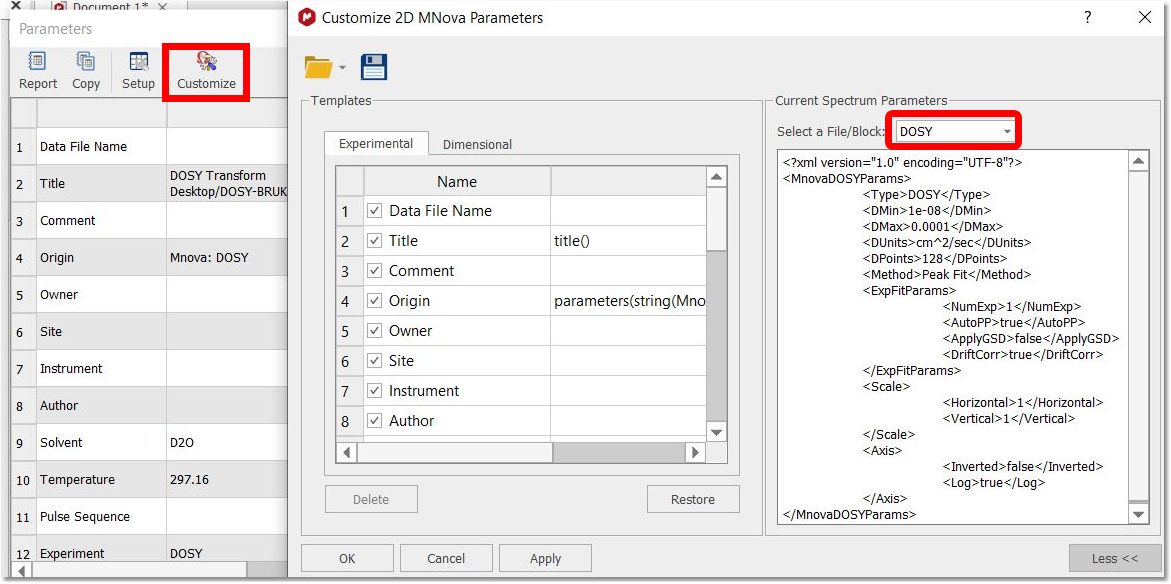Select the Solvent row in Parameters panel
Viewport: 1171px width, 584px height.
(x=149, y=442)
